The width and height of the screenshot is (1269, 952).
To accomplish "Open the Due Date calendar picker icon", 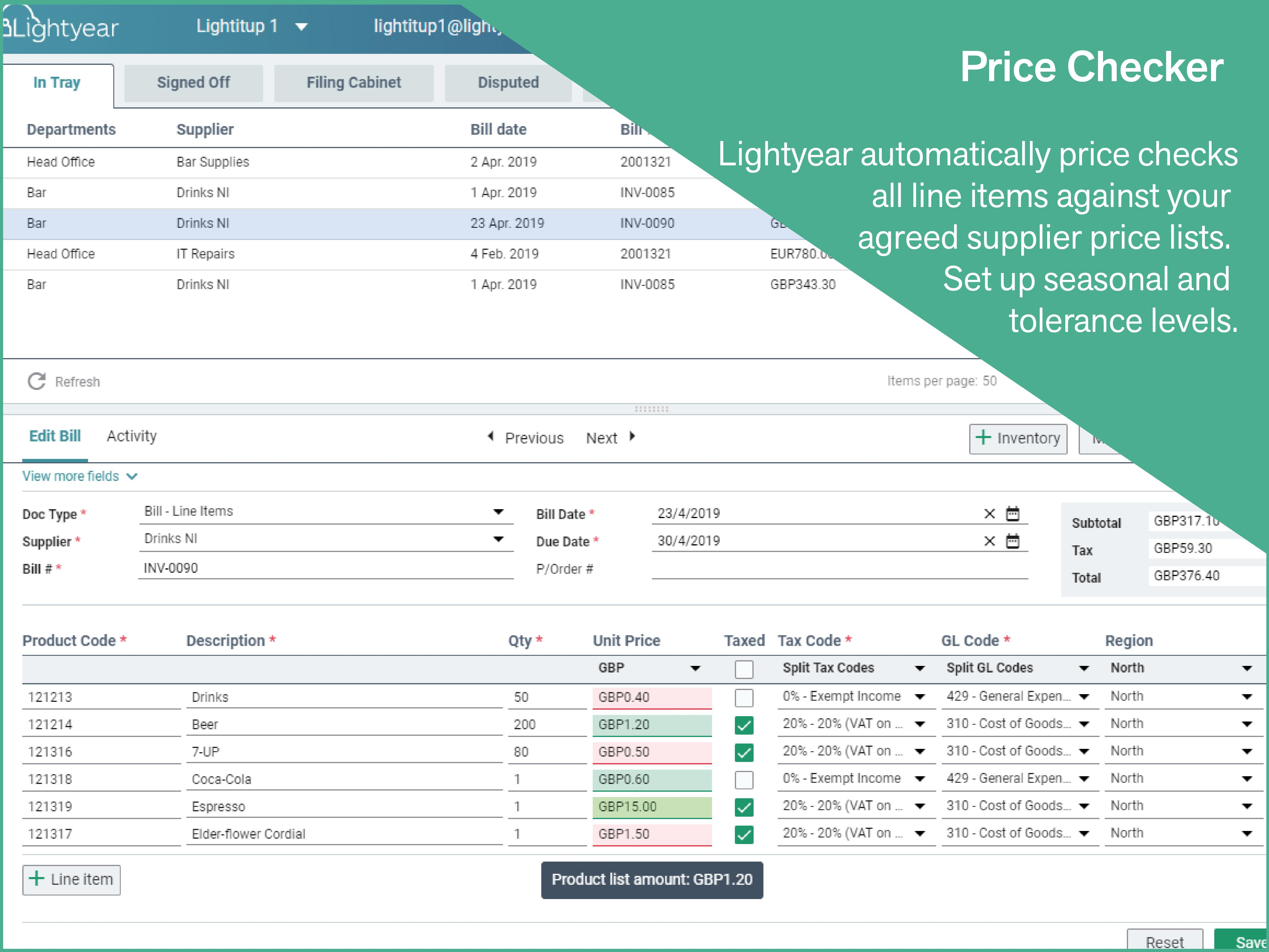I will point(1013,541).
